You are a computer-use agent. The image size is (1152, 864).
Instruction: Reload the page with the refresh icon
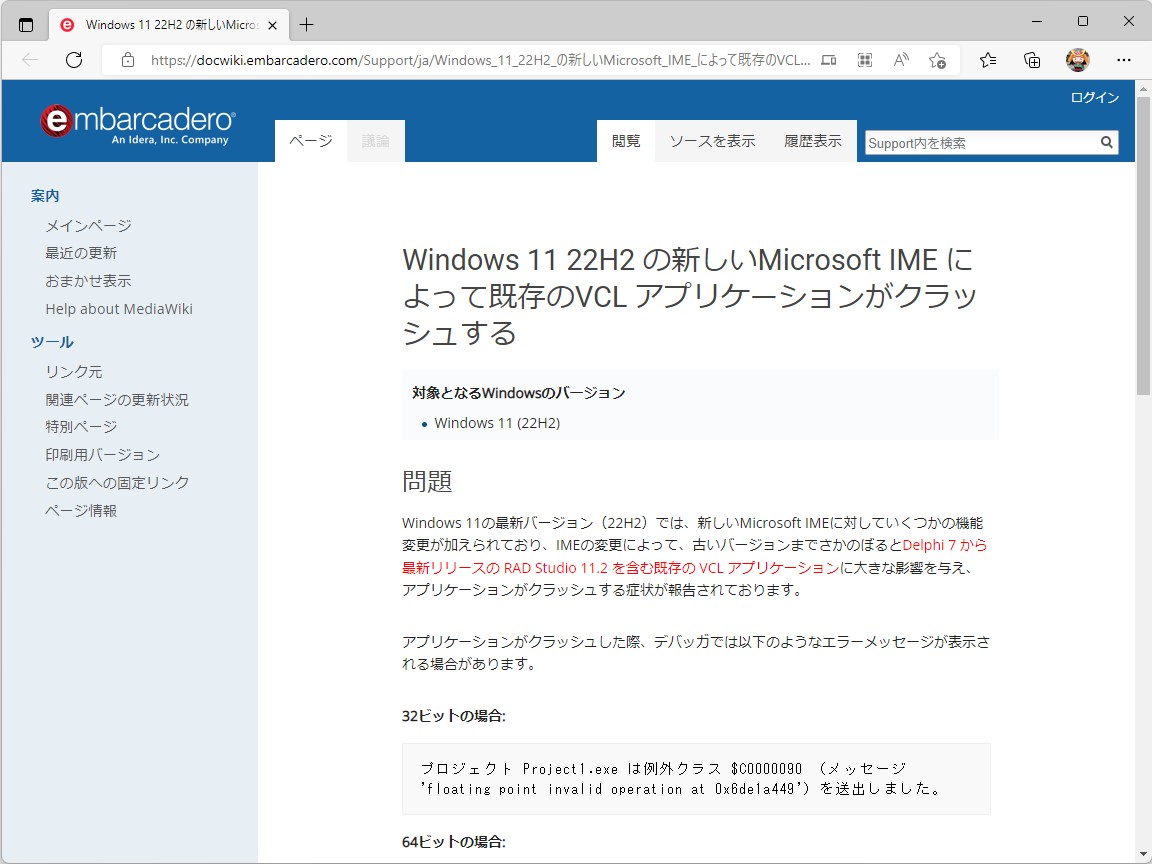73,60
